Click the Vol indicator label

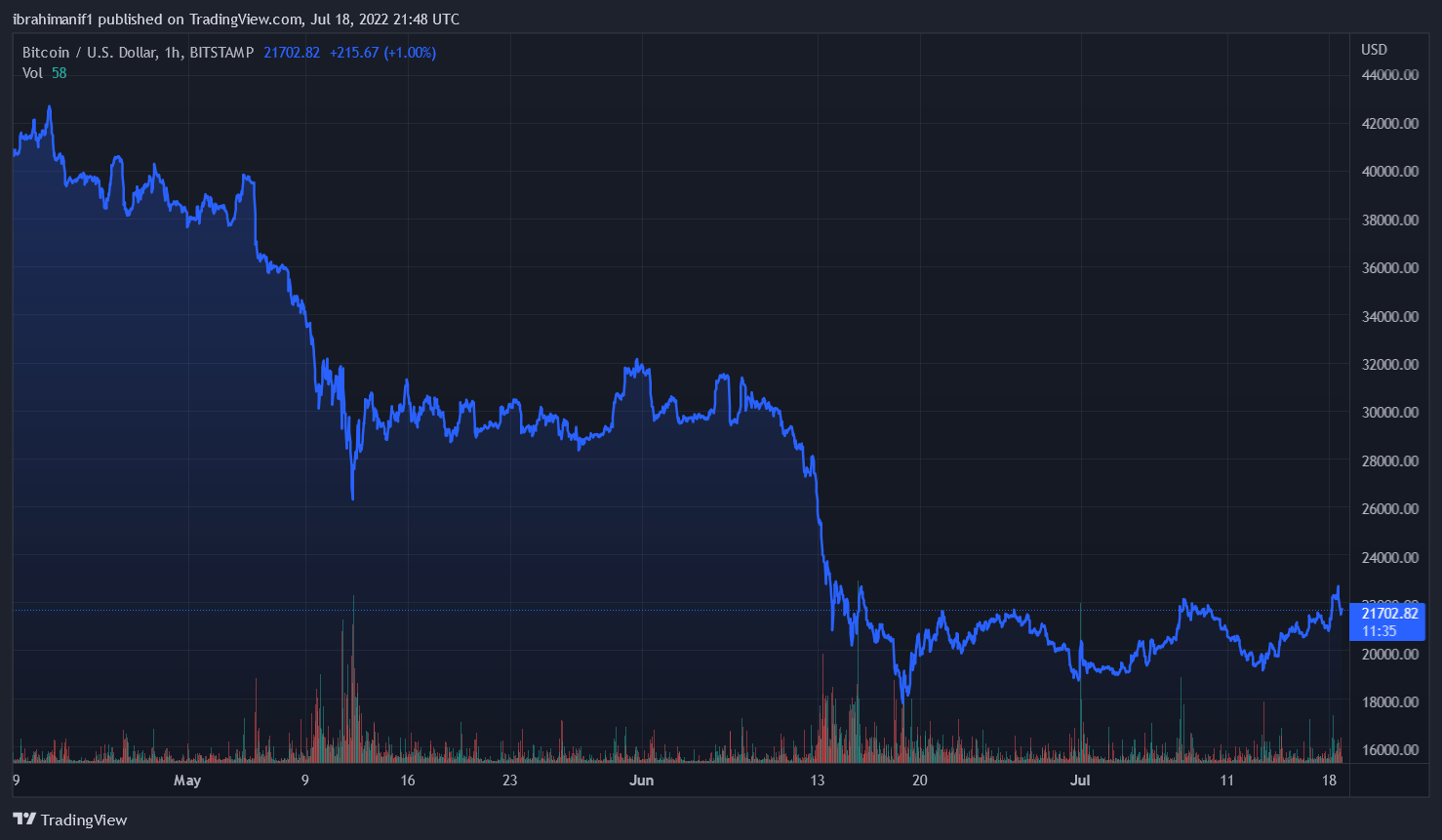tap(32, 73)
